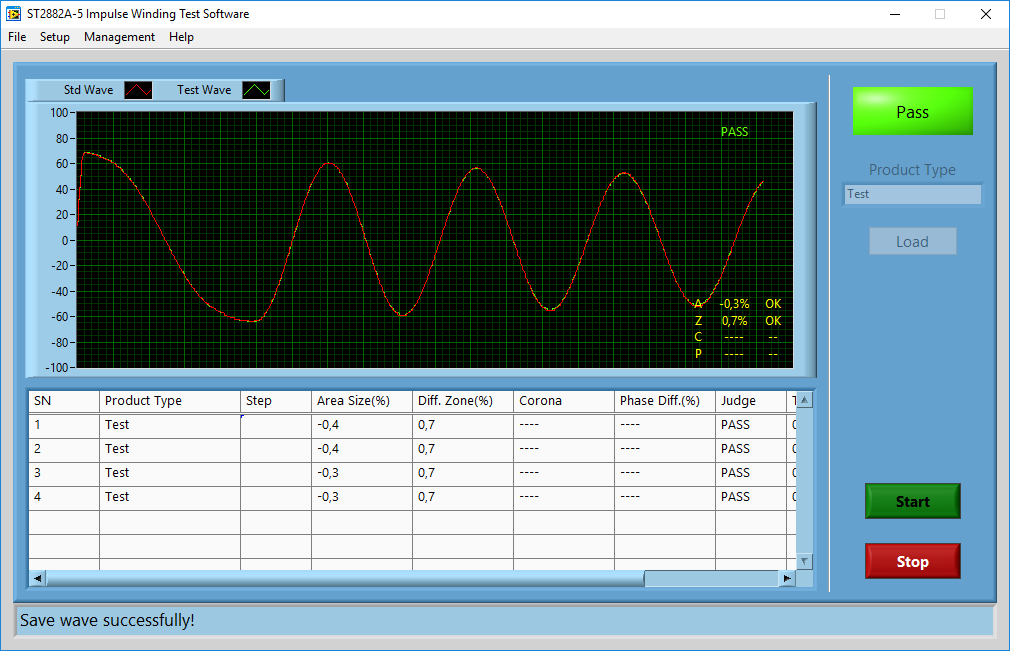Viewport: 1010px width, 651px height.
Task: Open the Help menu
Action: [x=181, y=37]
